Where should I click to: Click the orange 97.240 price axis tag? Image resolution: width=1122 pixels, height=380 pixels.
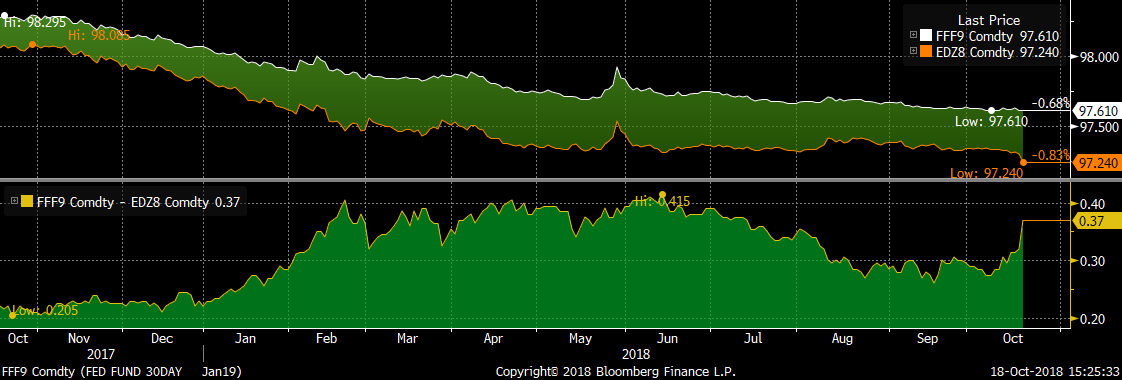click(x=1096, y=163)
